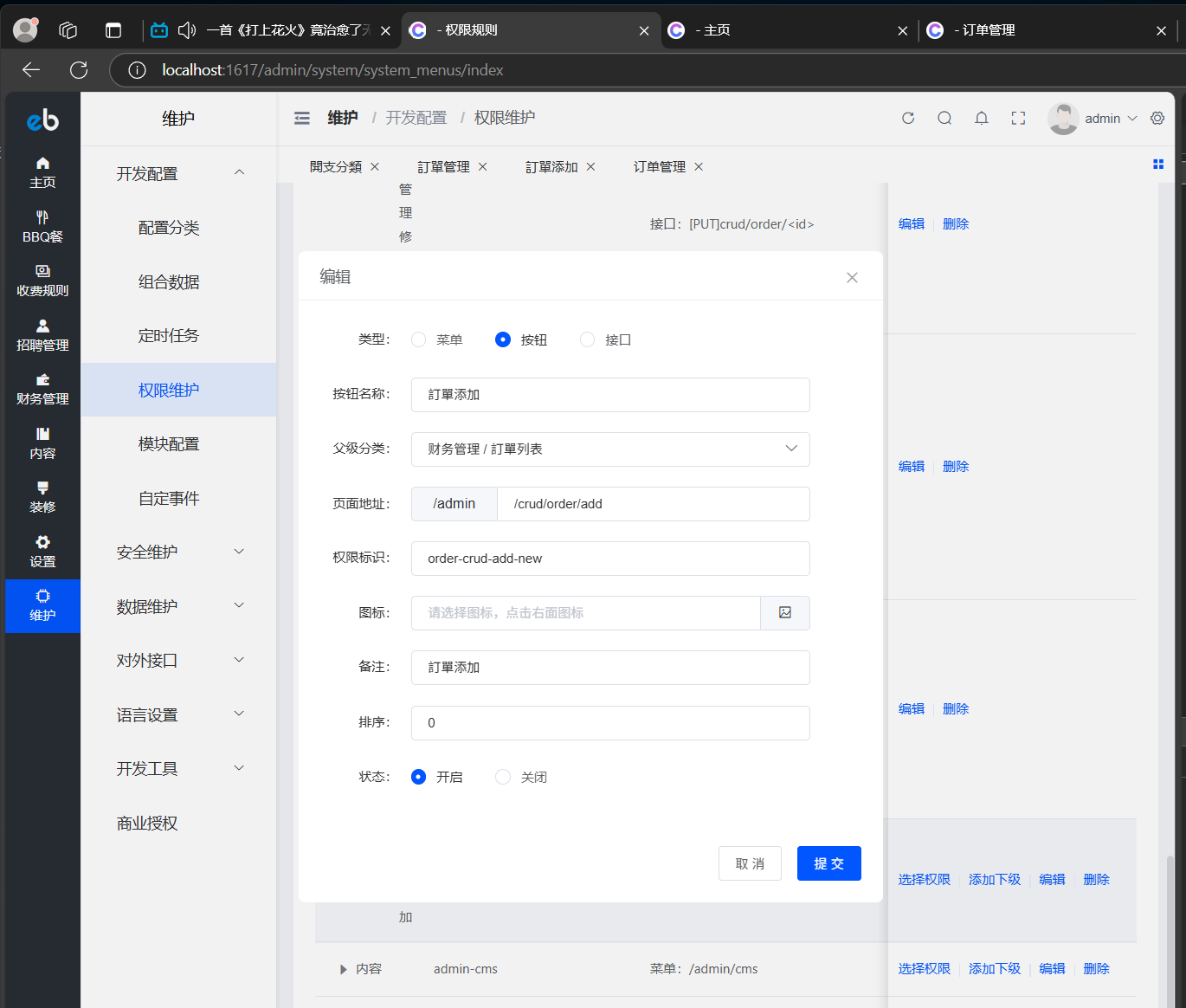
Task: Expand the 安全维护 menu group
Action: pos(178,552)
